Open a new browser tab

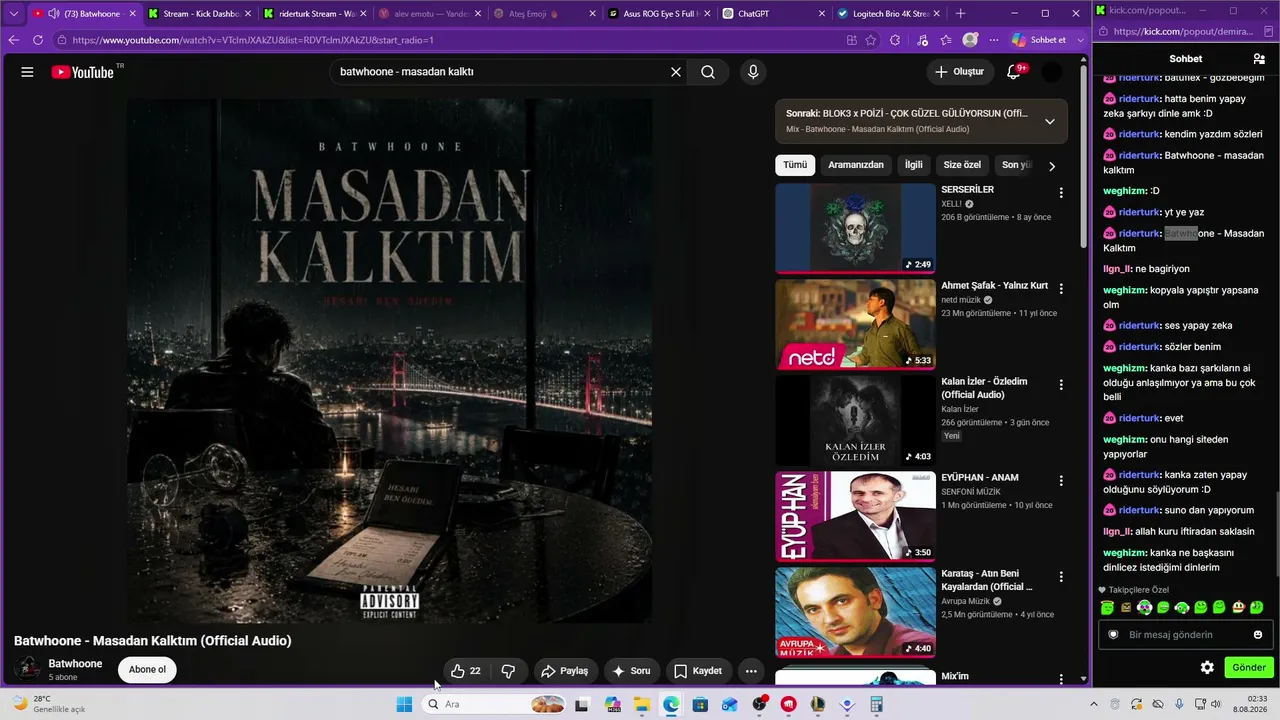point(961,14)
